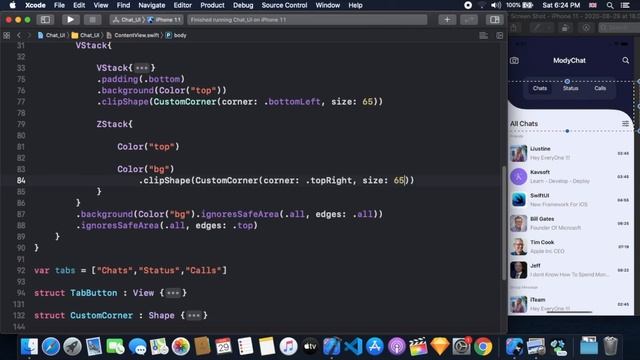The height and width of the screenshot is (360, 640).
Task: Open Sketch app in Dock
Action: (440, 347)
